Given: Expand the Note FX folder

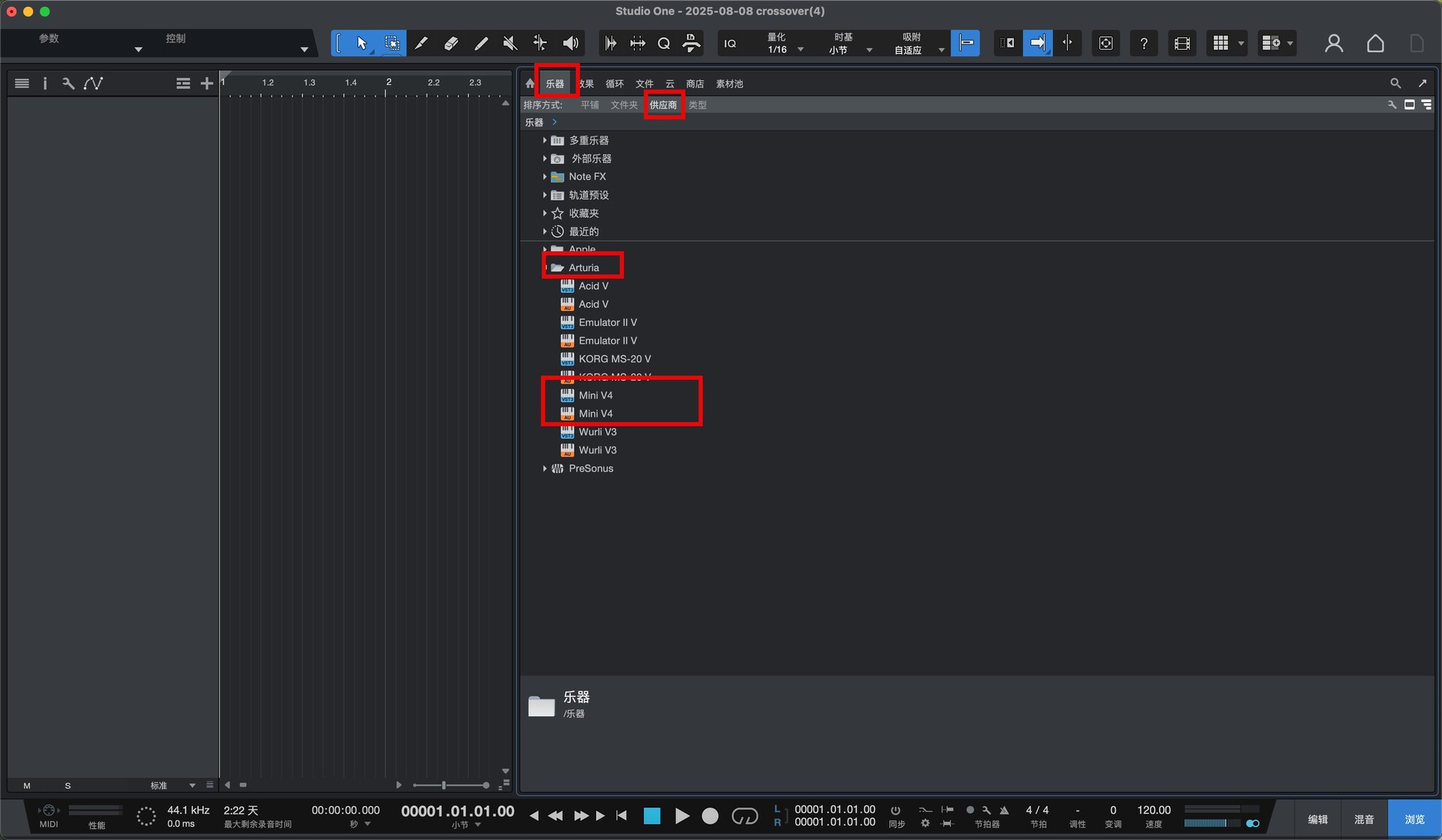Looking at the screenshot, I should click(x=545, y=177).
